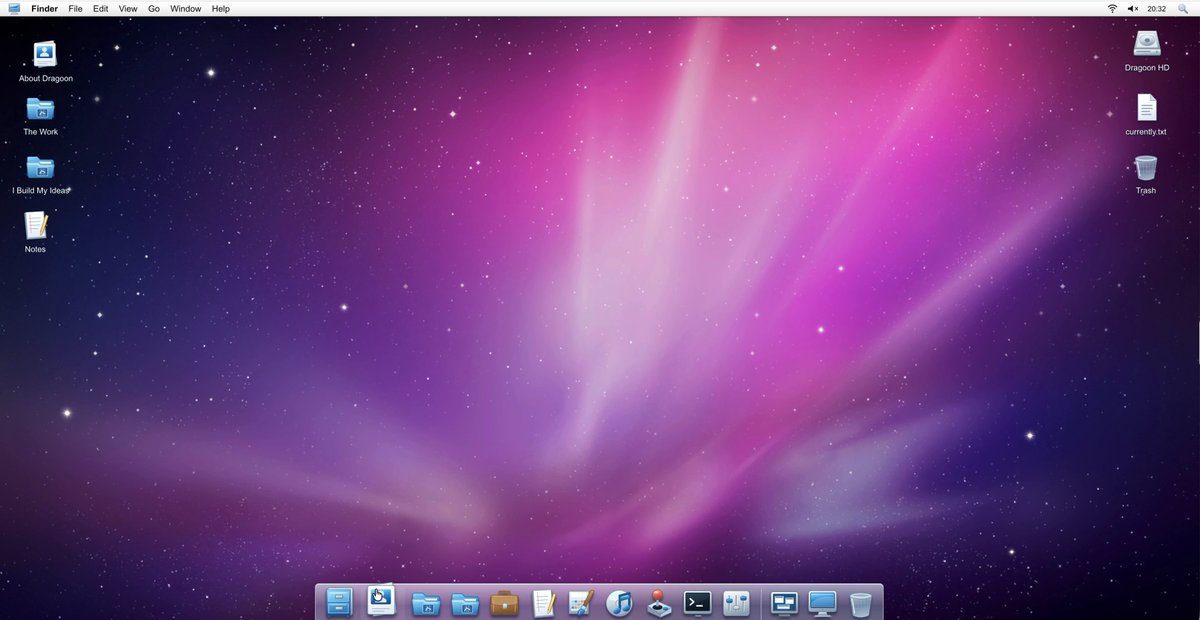Viewport: 1200px width, 620px height.
Task: Click the system logo in the menu bar
Action: pos(14,8)
